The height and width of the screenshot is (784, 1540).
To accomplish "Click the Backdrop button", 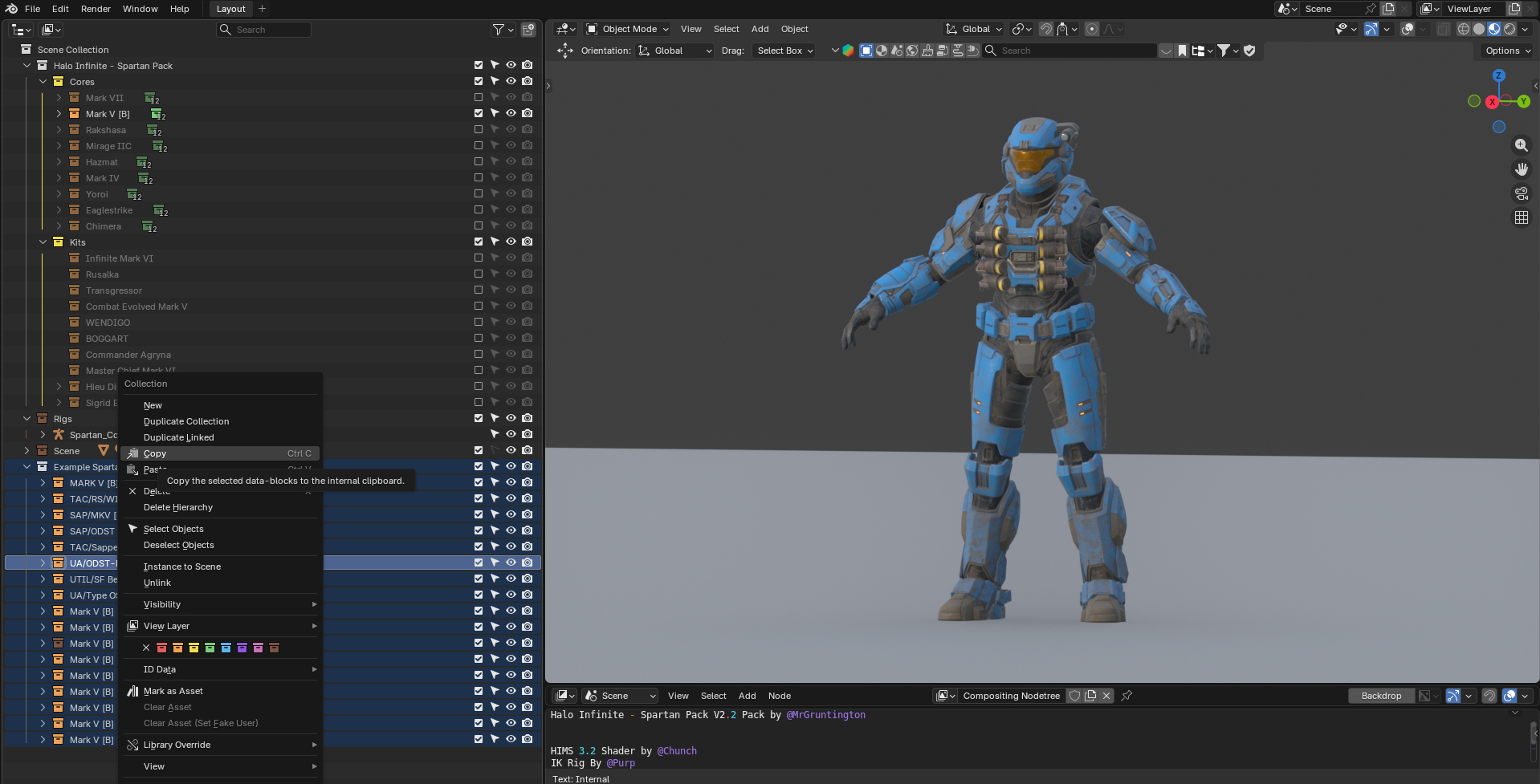I will coord(1381,696).
